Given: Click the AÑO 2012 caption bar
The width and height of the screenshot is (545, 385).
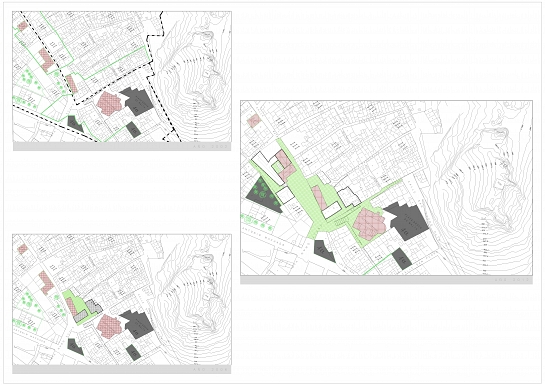Looking at the screenshot, I should coord(386,280).
